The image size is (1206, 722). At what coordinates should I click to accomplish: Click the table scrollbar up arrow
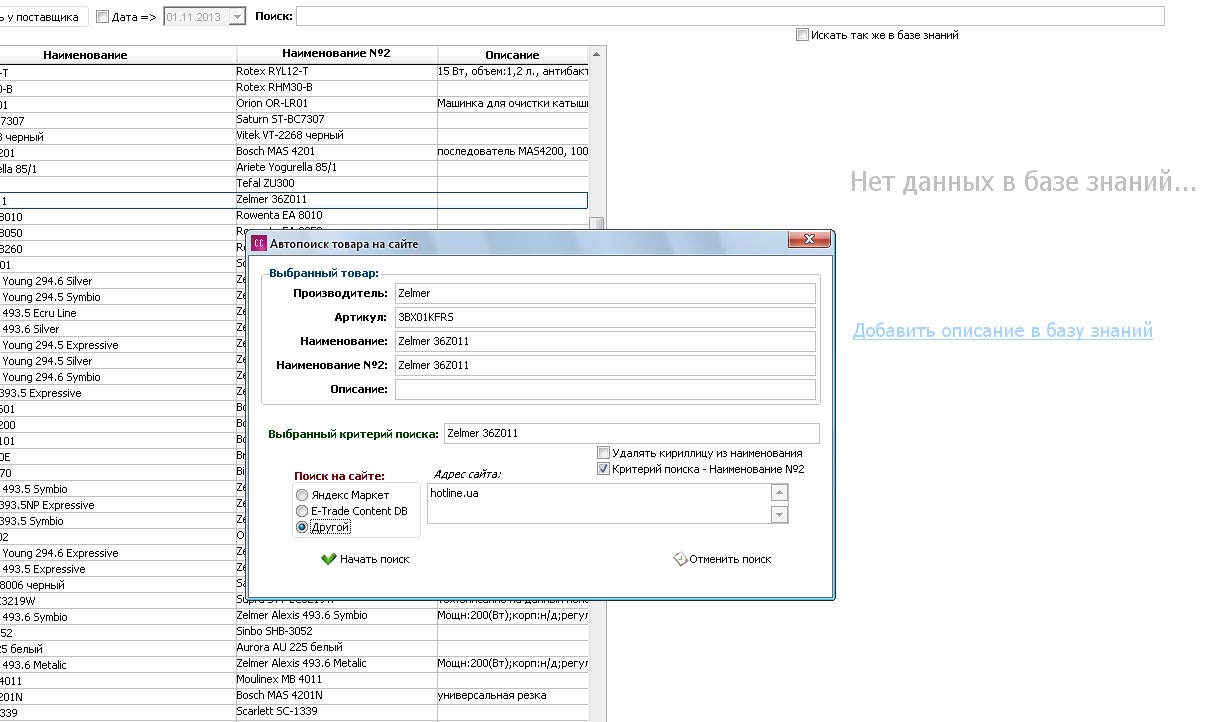tap(597, 54)
